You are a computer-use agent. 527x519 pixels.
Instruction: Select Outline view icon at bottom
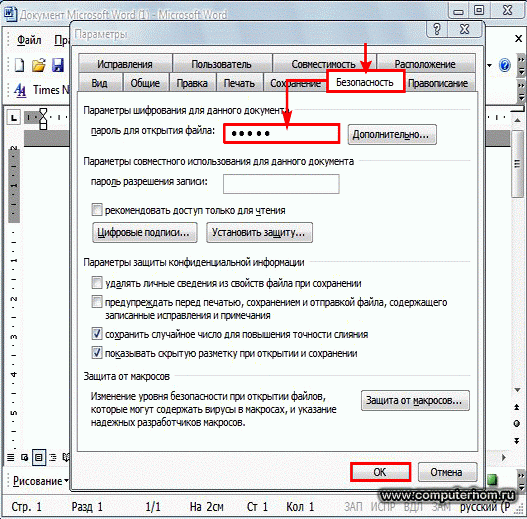point(53,457)
